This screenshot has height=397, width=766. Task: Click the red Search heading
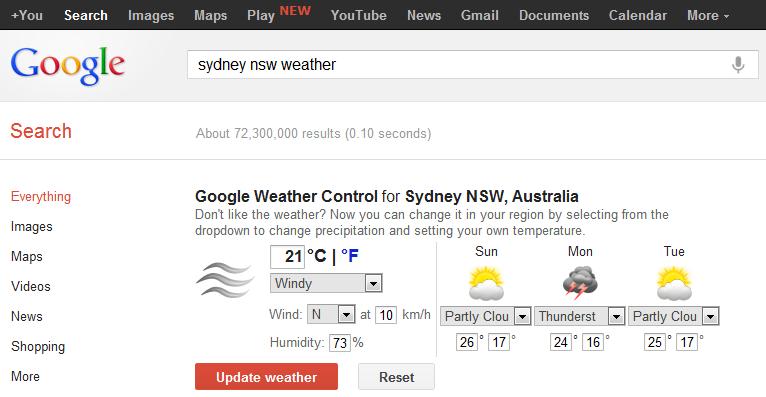(41, 131)
